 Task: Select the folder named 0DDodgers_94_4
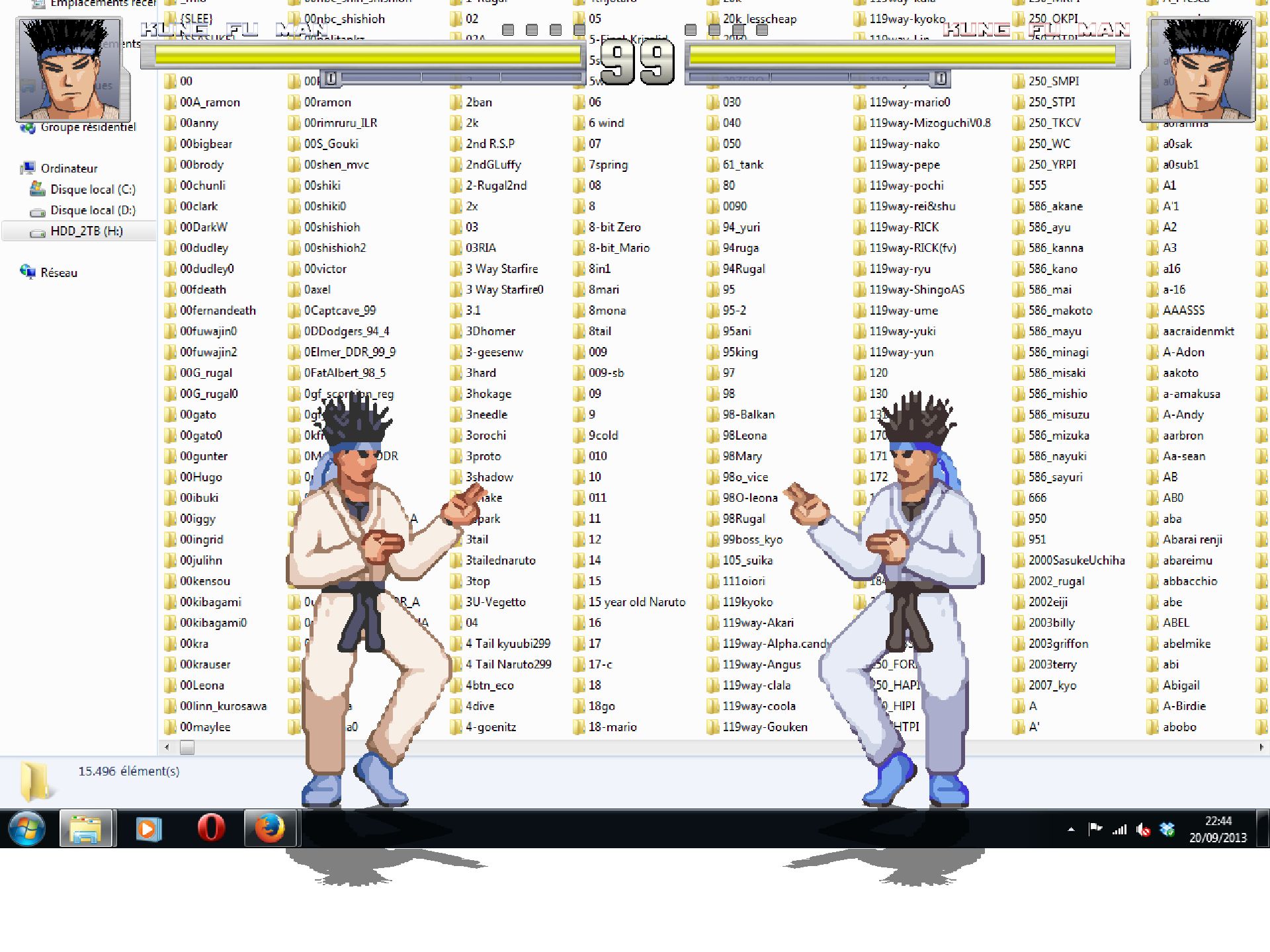pyautogui.click(x=347, y=331)
